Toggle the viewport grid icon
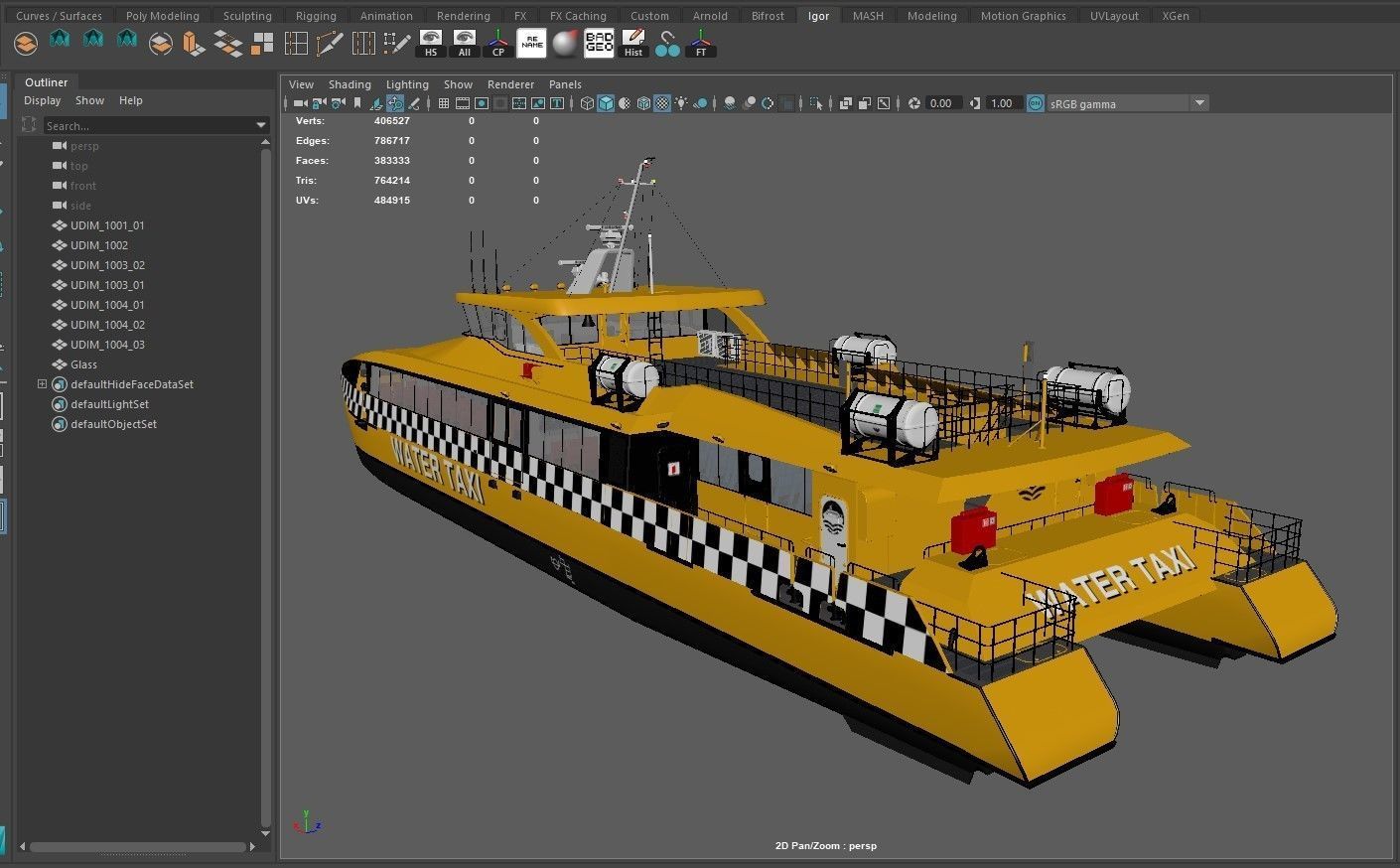The image size is (1400, 868). pos(444,103)
